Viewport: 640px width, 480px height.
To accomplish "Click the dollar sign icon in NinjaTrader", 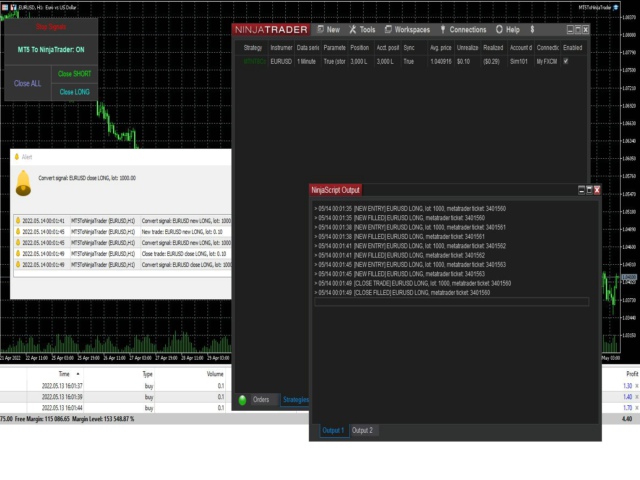I will tap(532, 29).
